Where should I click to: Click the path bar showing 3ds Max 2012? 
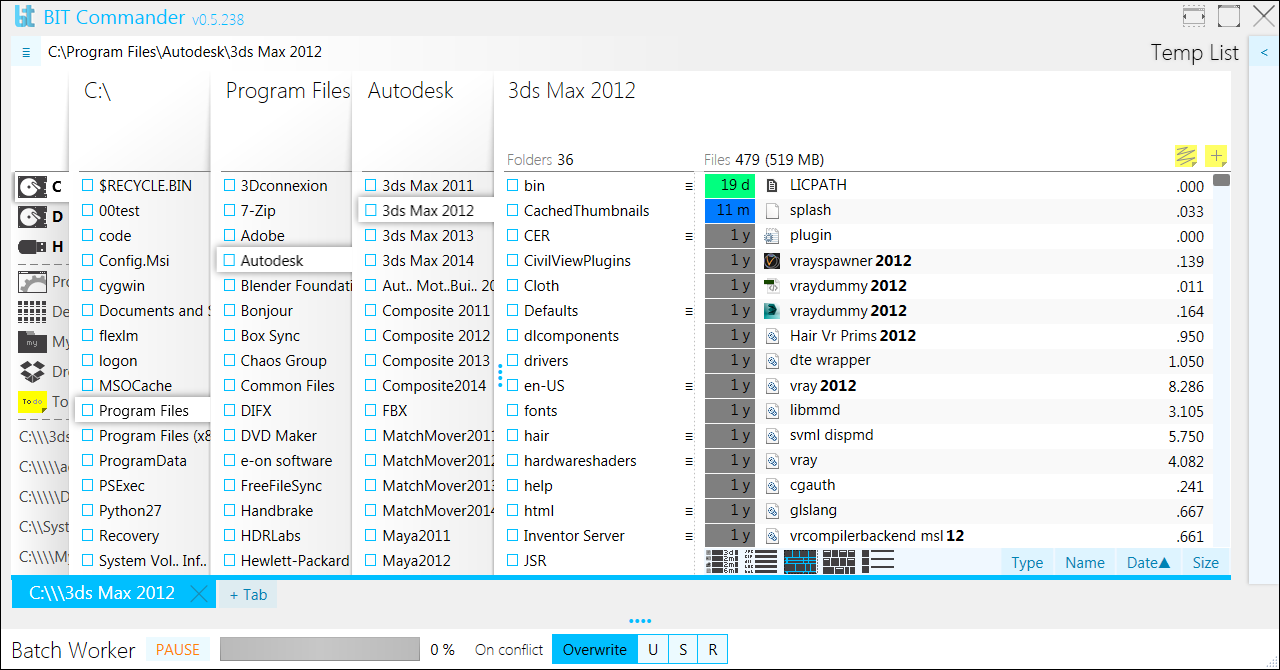[185, 52]
